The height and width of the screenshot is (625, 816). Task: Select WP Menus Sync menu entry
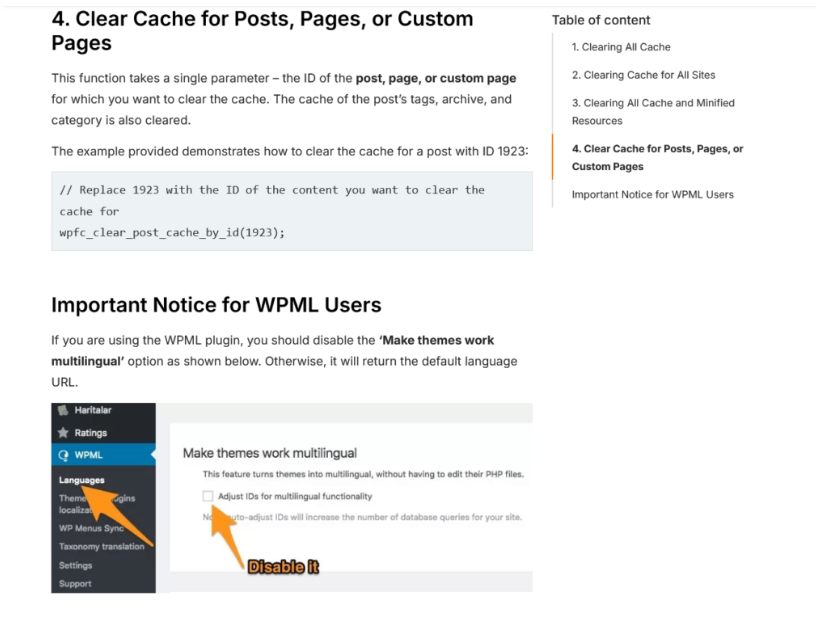93,528
